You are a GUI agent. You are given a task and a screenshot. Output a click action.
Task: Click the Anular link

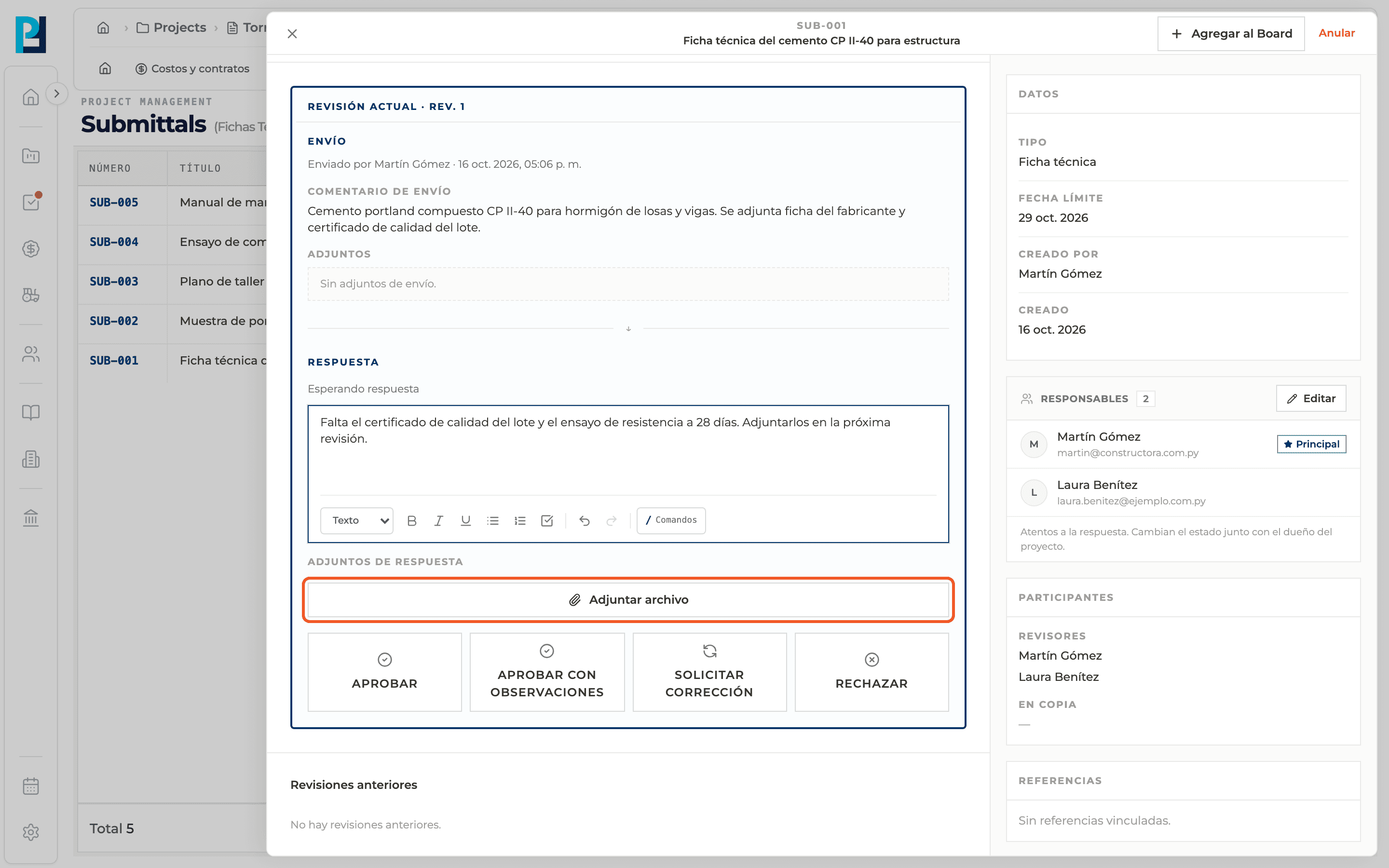click(1336, 33)
